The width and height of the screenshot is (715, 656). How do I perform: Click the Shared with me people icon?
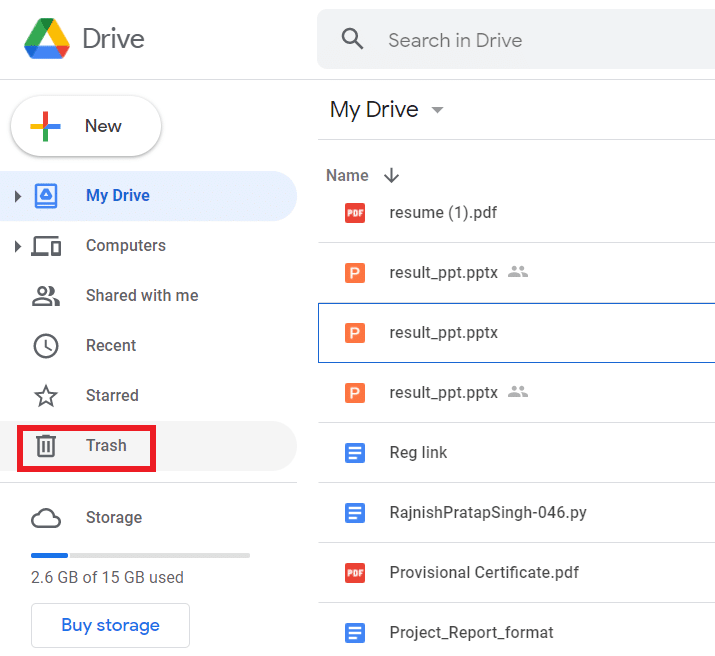coord(46,296)
